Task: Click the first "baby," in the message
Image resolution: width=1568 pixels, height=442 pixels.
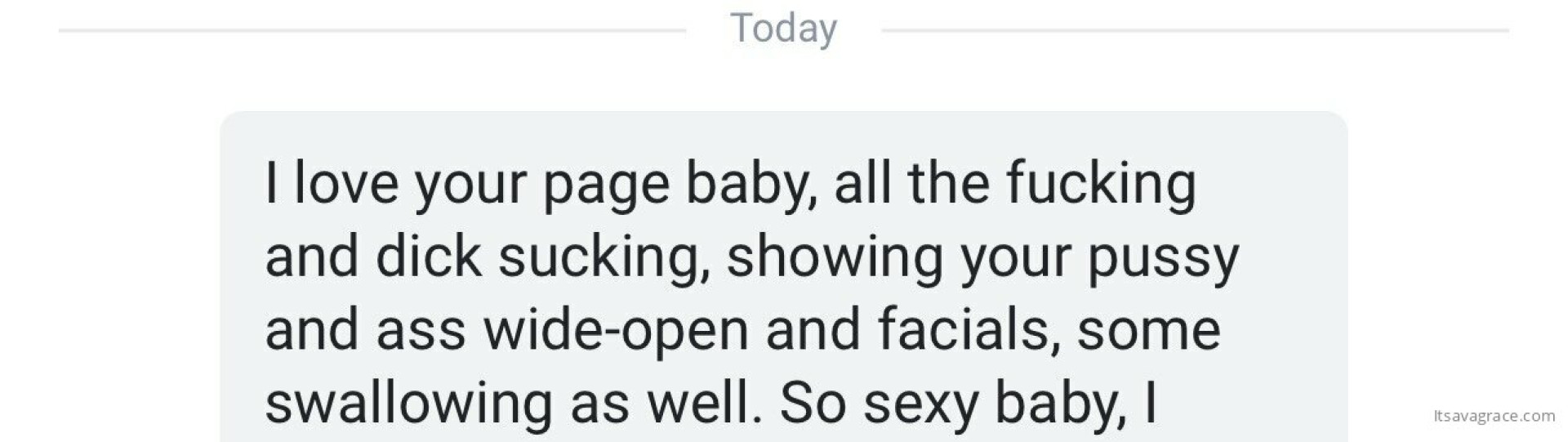Action: pyautogui.click(x=751, y=185)
